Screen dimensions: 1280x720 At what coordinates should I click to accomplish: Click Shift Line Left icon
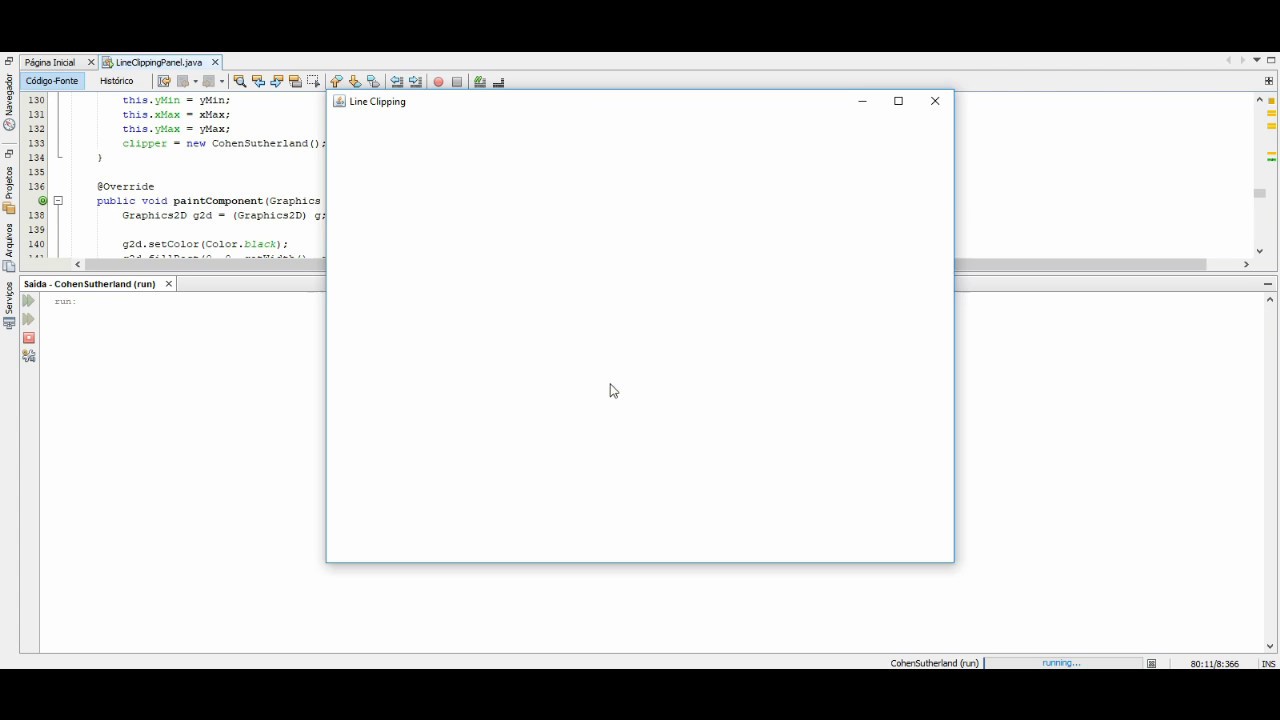pos(397,82)
